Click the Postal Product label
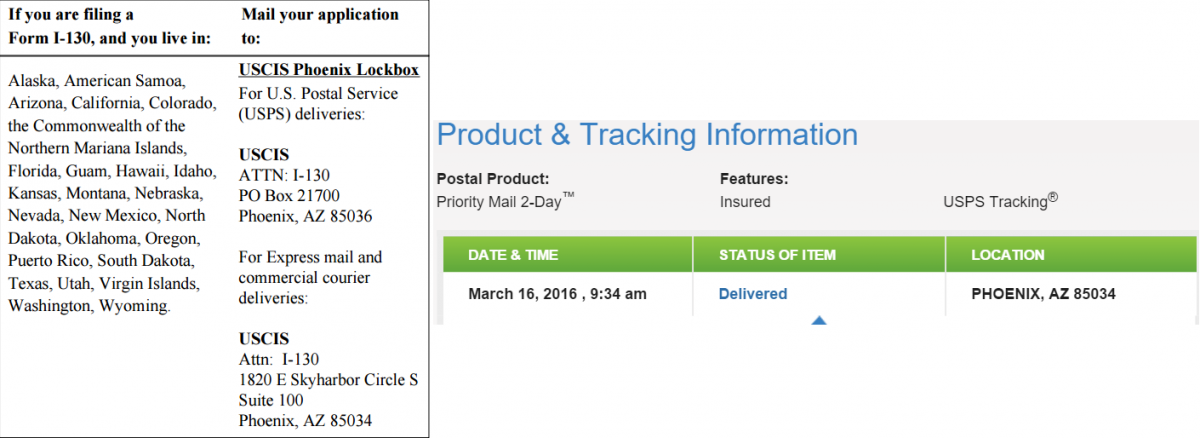This screenshot has width=1200, height=438. pyautogui.click(x=493, y=180)
